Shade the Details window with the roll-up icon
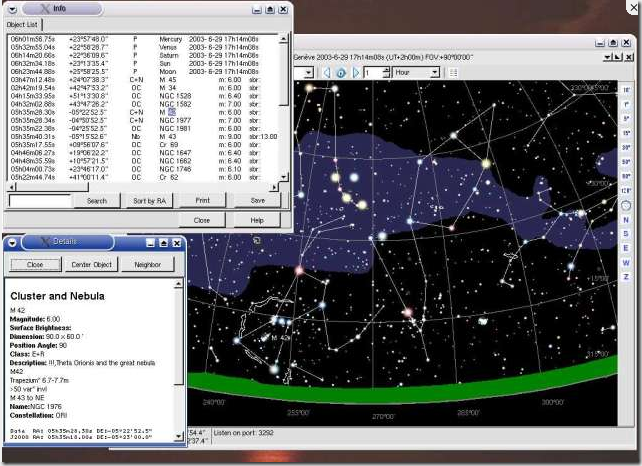The width and height of the screenshot is (642, 466). click(x=163, y=243)
